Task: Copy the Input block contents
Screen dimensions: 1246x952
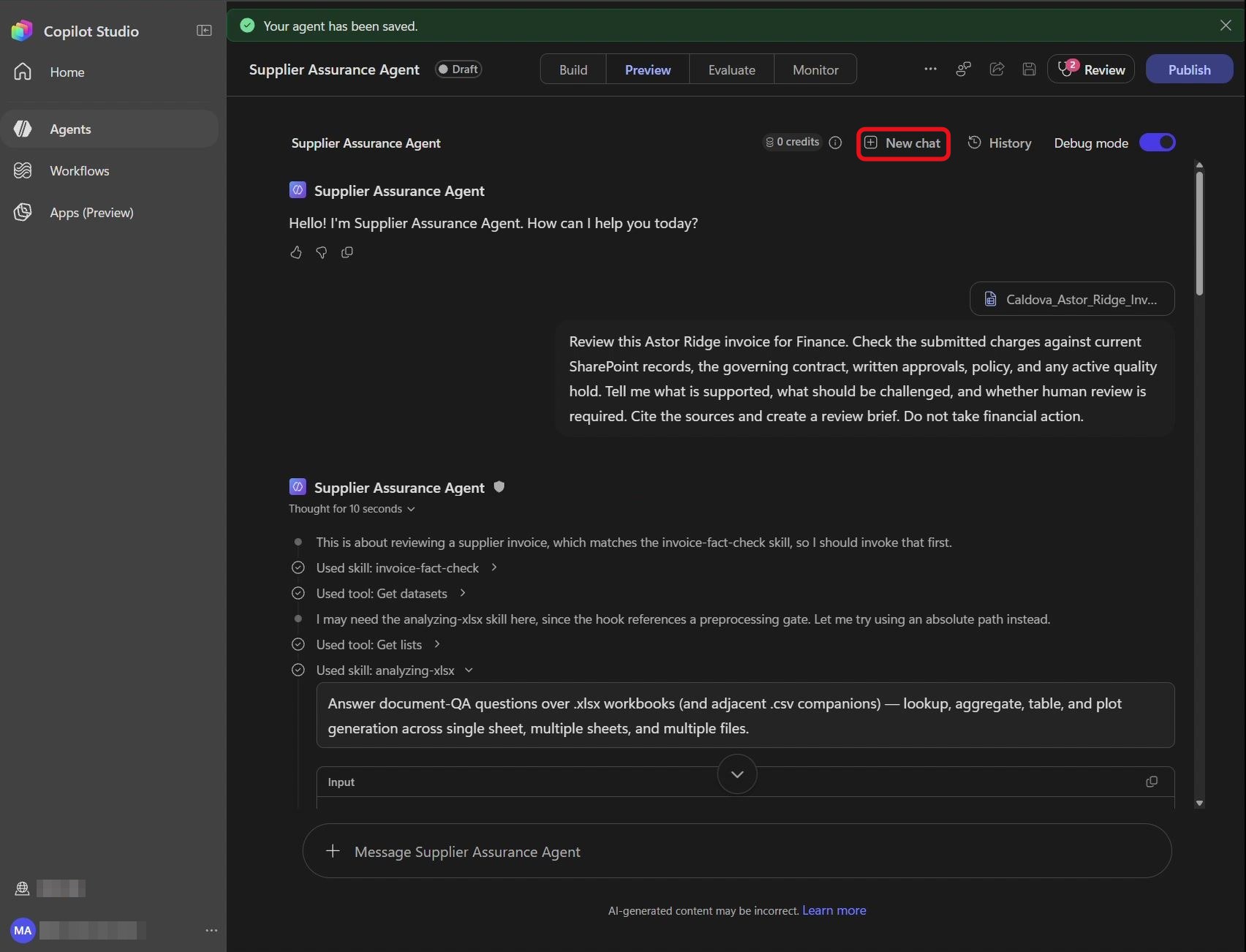Action: click(x=1152, y=782)
